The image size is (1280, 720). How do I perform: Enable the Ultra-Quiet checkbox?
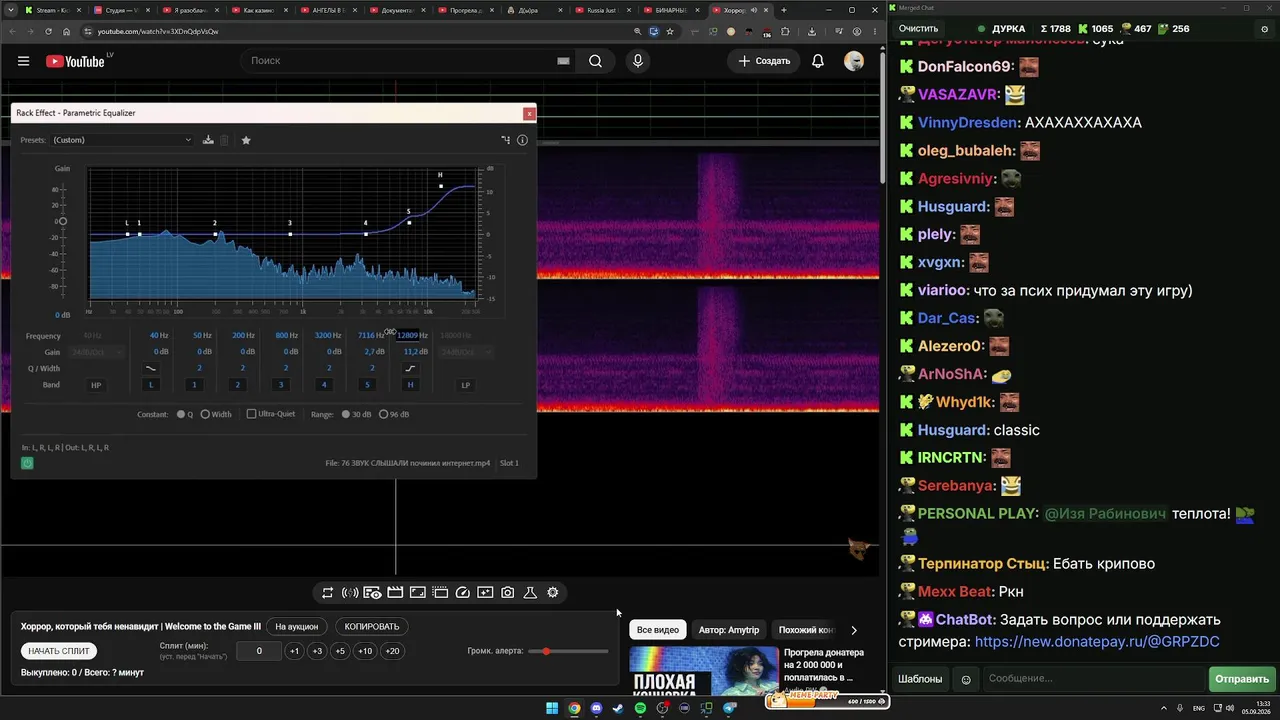click(x=252, y=414)
